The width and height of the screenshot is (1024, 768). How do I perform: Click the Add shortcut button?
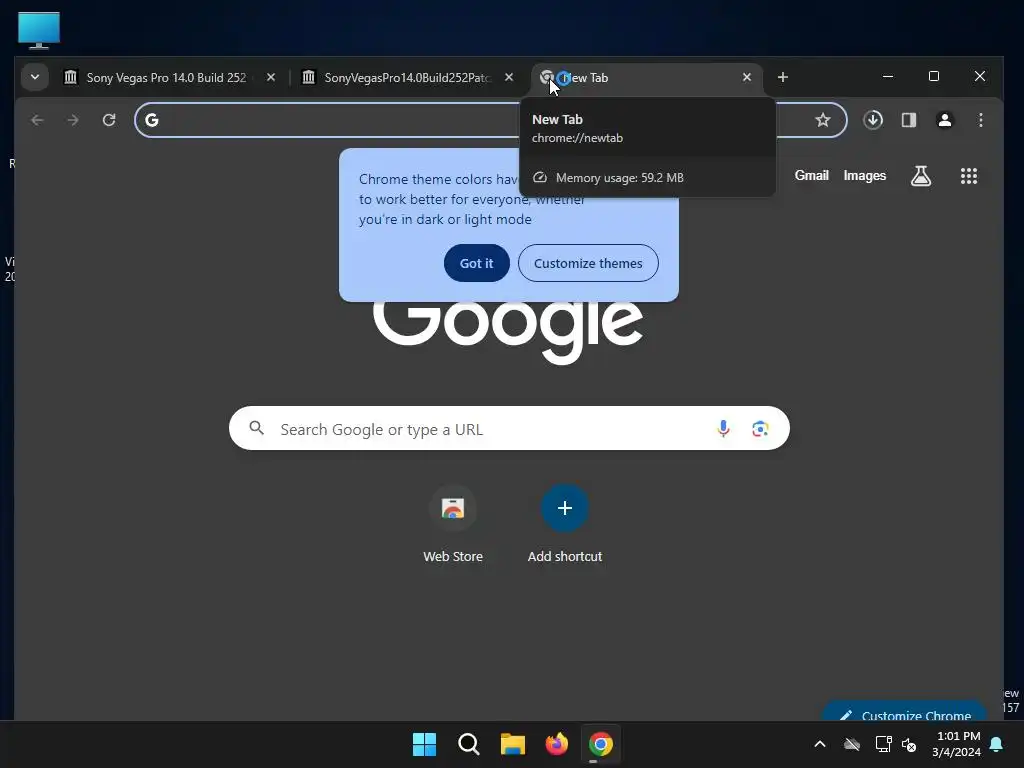pyautogui.click(x=565, y=525)
